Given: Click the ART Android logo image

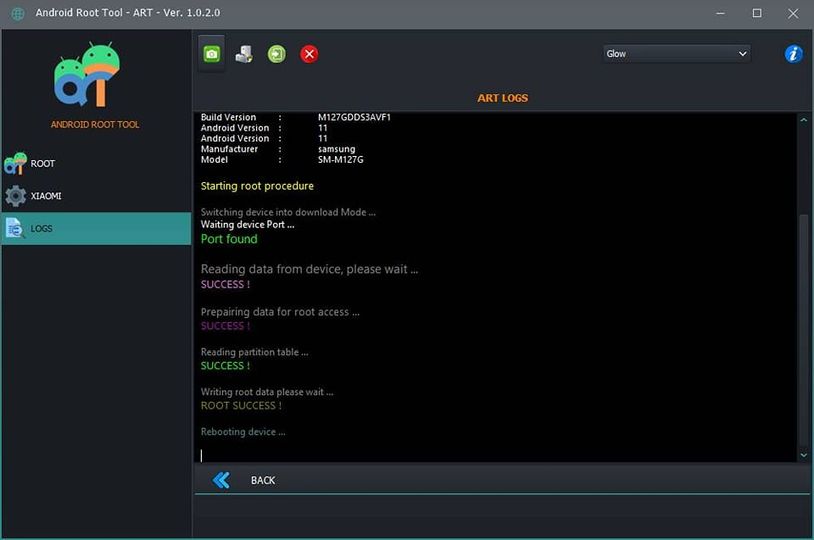Looking at the screenshot, I should coord(87,74).
